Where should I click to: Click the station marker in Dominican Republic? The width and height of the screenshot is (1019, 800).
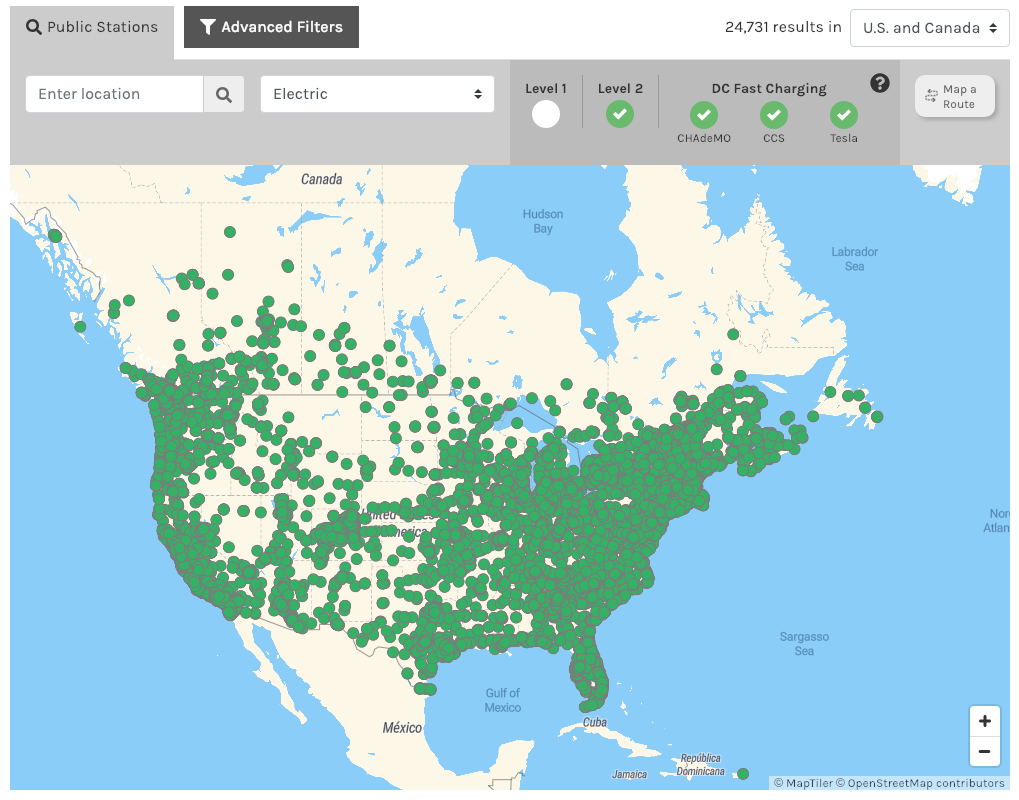743,773
